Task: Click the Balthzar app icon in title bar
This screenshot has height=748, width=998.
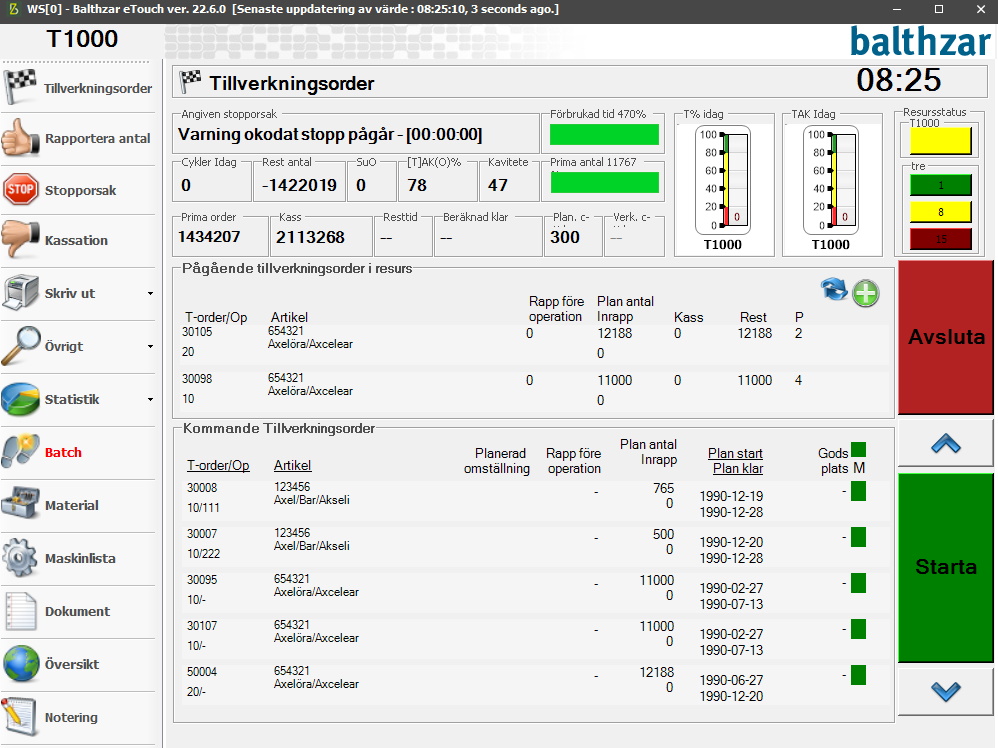Action: coord(13,10)
